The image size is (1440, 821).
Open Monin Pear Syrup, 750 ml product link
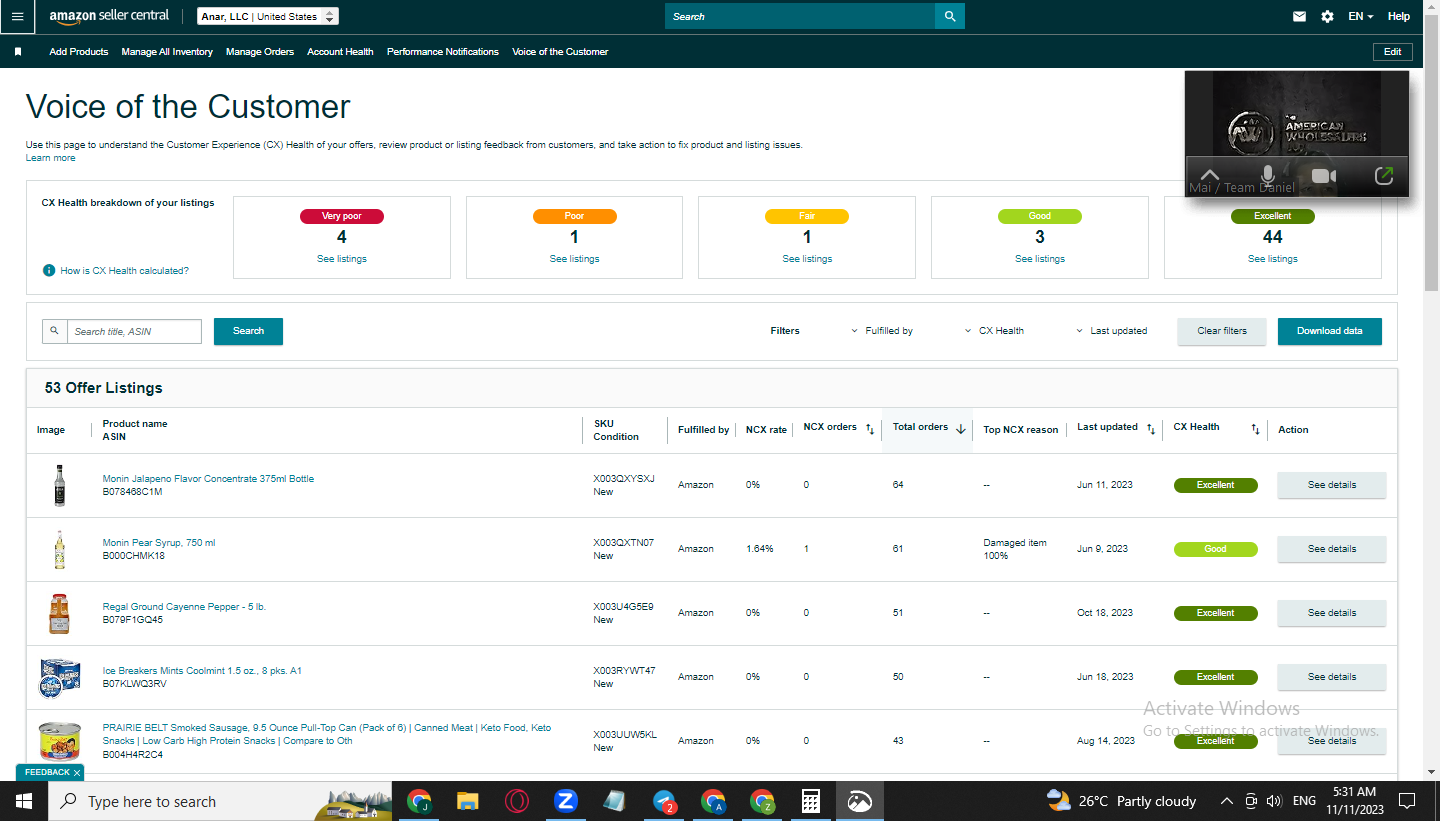(x=159, y=543)
